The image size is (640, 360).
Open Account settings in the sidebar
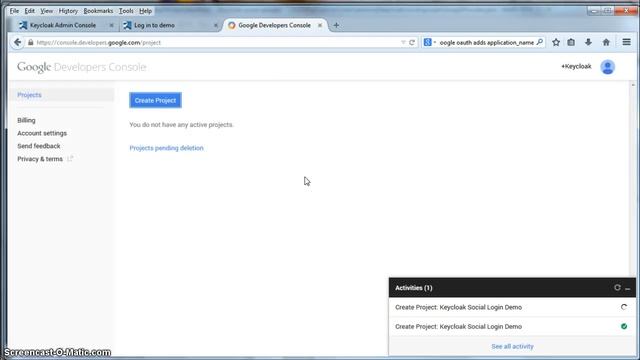(x=42, y=133)
